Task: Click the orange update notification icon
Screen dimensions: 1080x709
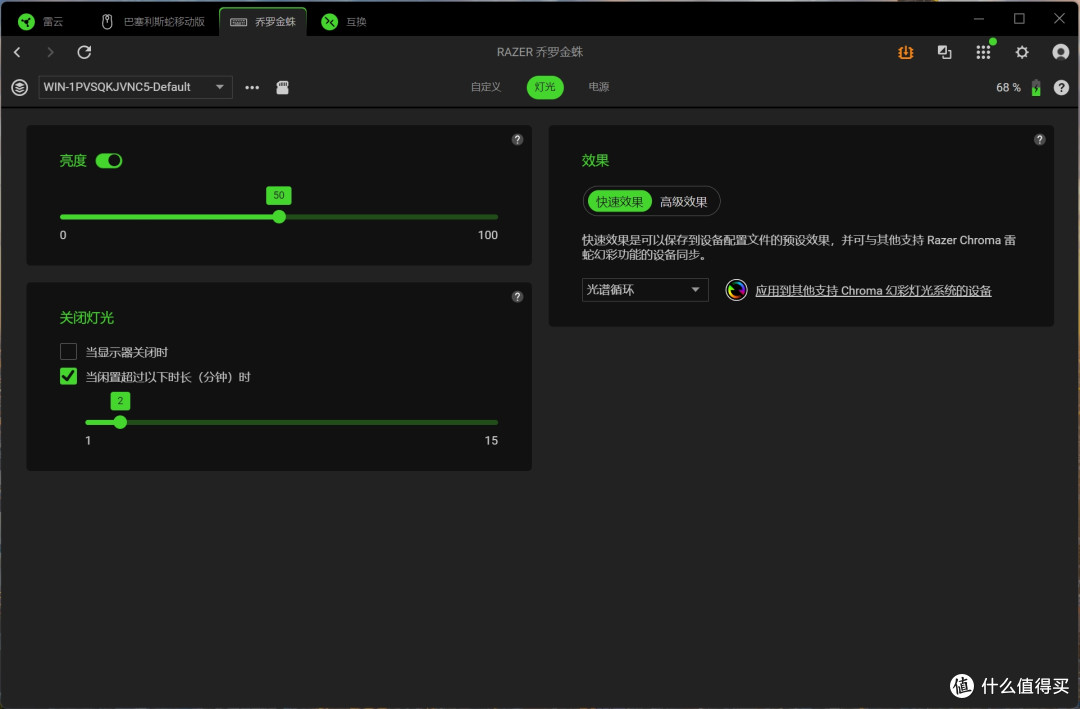Action: (906, 52)
